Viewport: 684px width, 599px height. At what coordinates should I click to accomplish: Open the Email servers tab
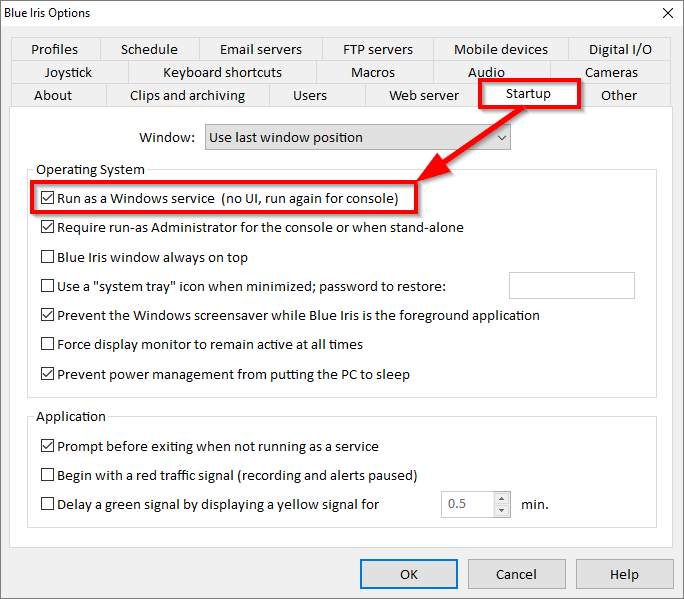click(x=260, y=49)
